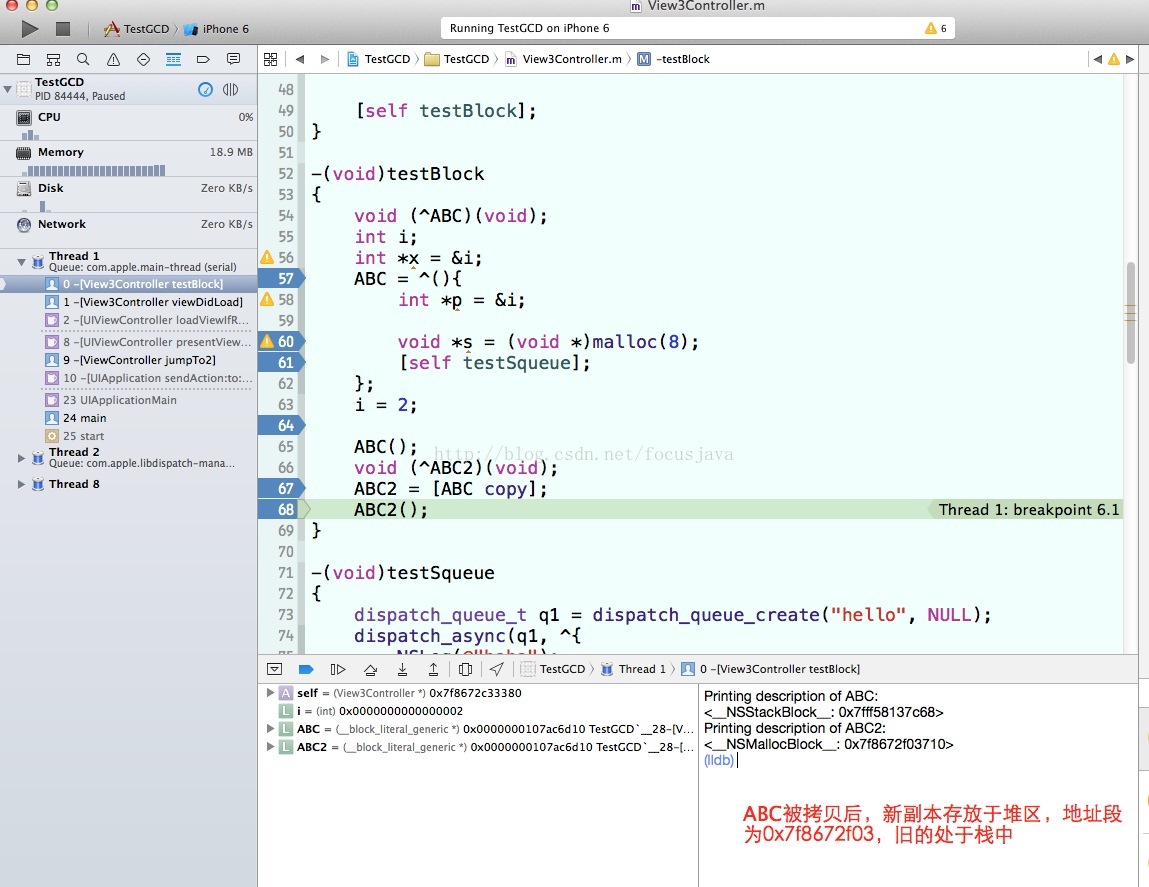Click the Stop button in toolbar
Viewport: 1149px width, 887px height.
tap(63, 29)
